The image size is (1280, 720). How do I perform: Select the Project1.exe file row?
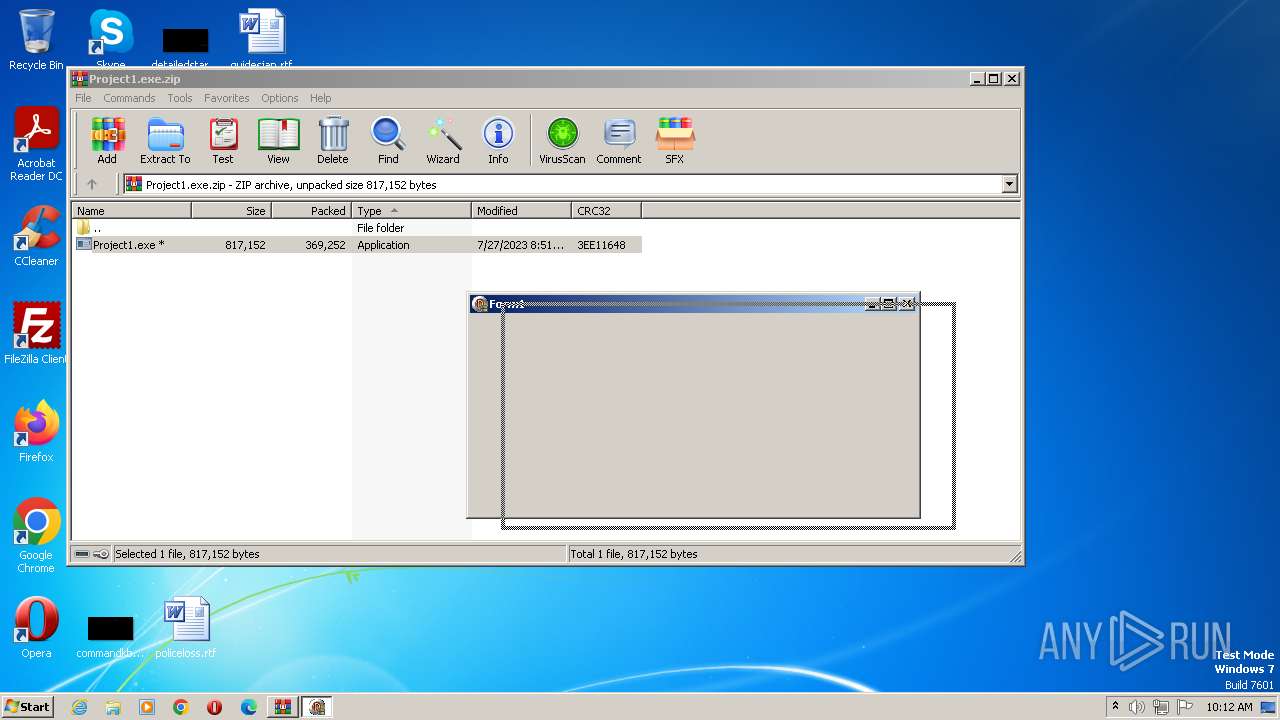[356, 245]
